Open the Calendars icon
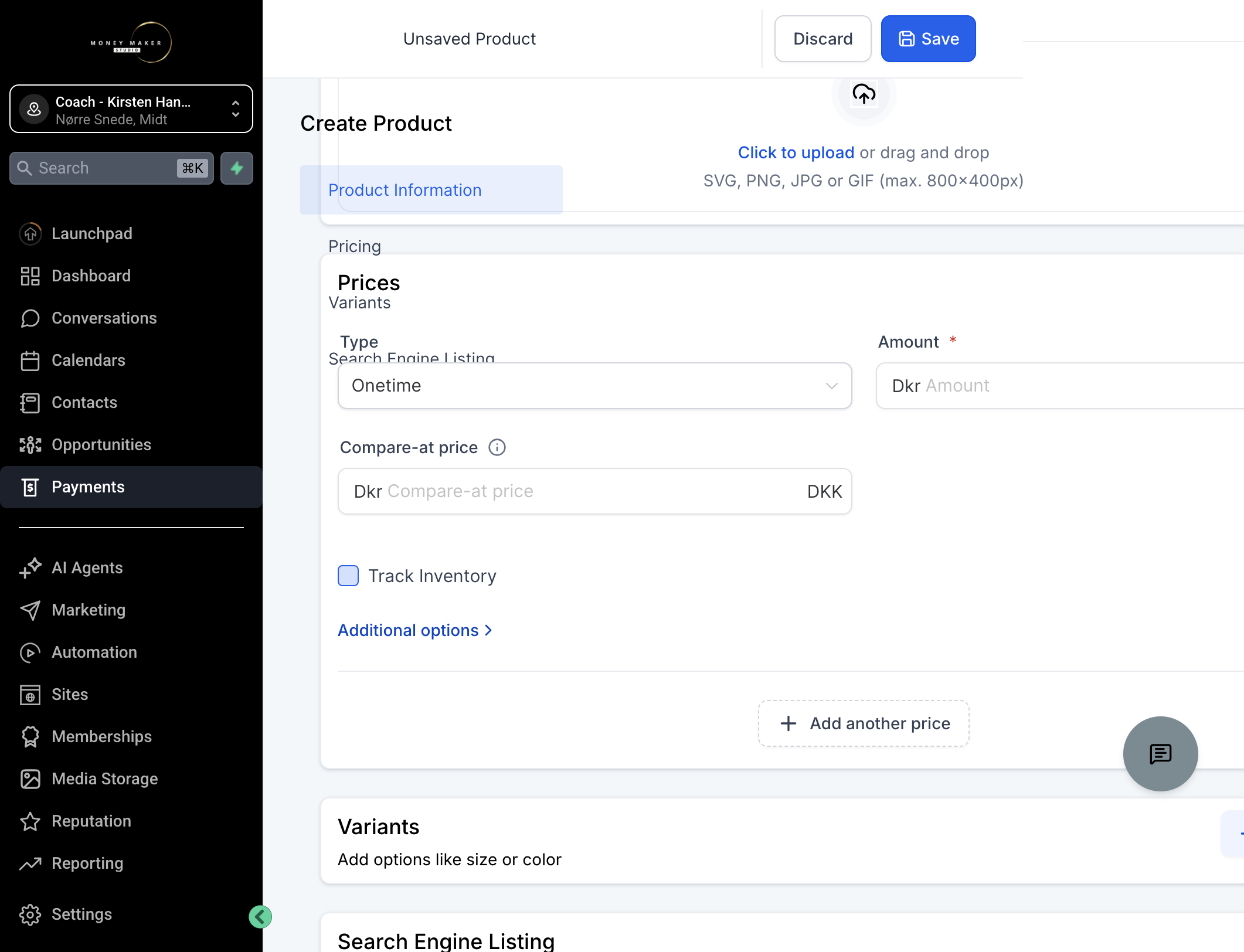This screenshot has width=1244, height=952. [30, 361]
